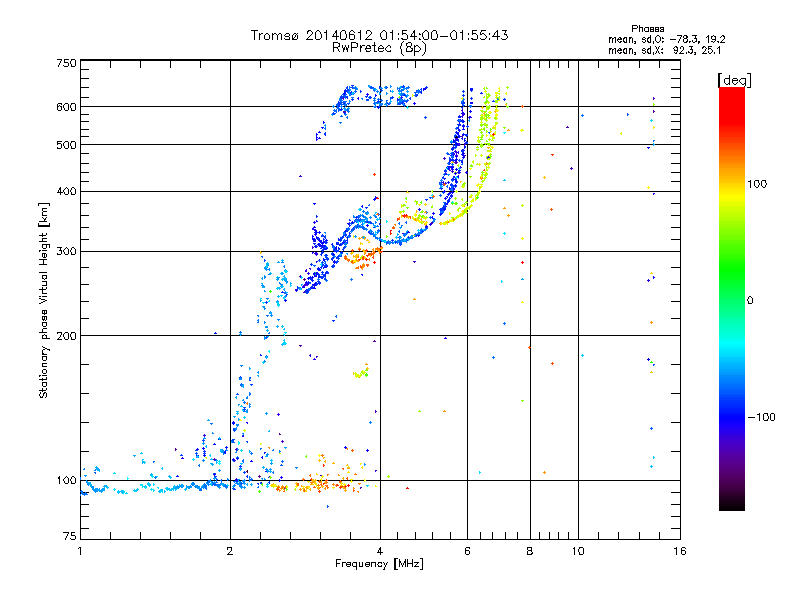Click the rainbow phase colorbar
The width and height of the screenshot is (800, 600).
732,298
